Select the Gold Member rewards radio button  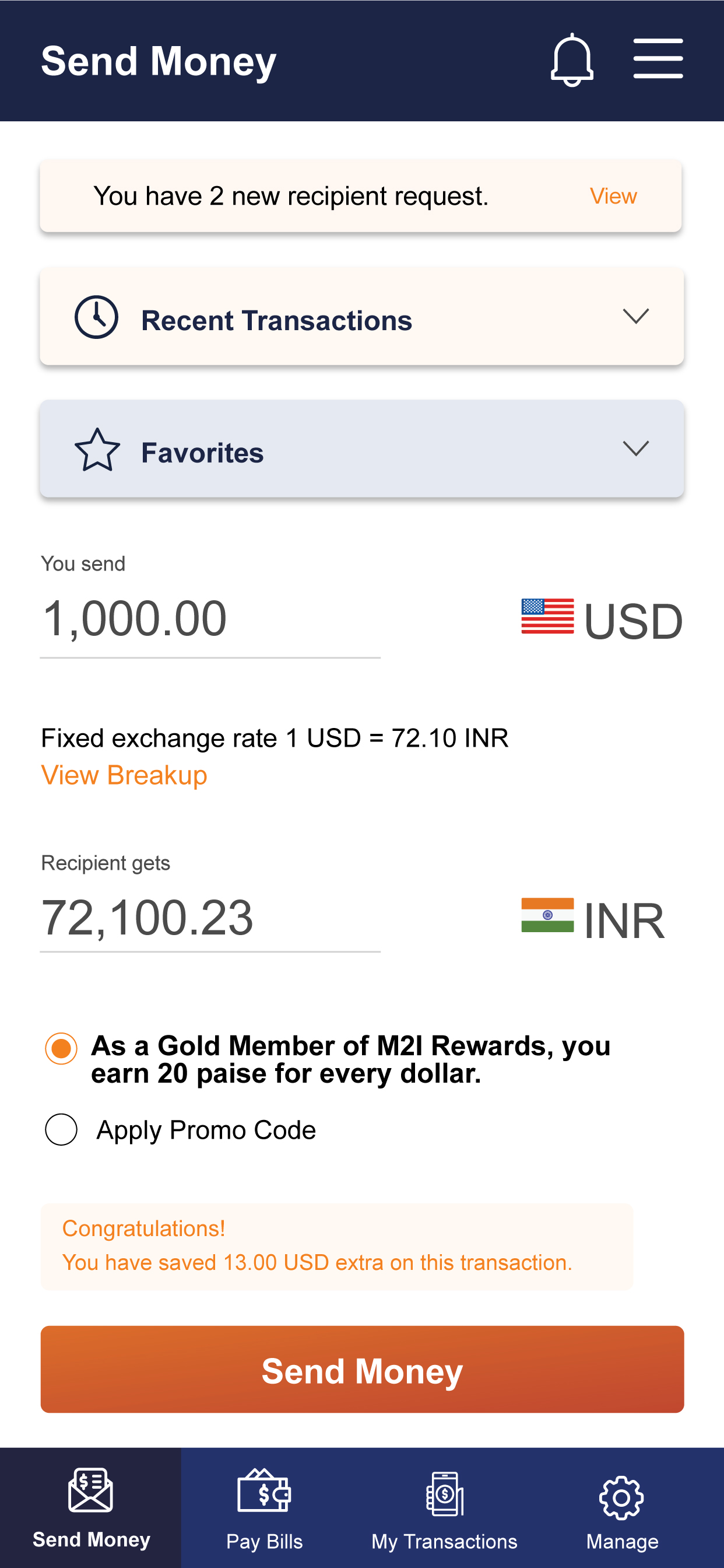tap(61, 1048)
